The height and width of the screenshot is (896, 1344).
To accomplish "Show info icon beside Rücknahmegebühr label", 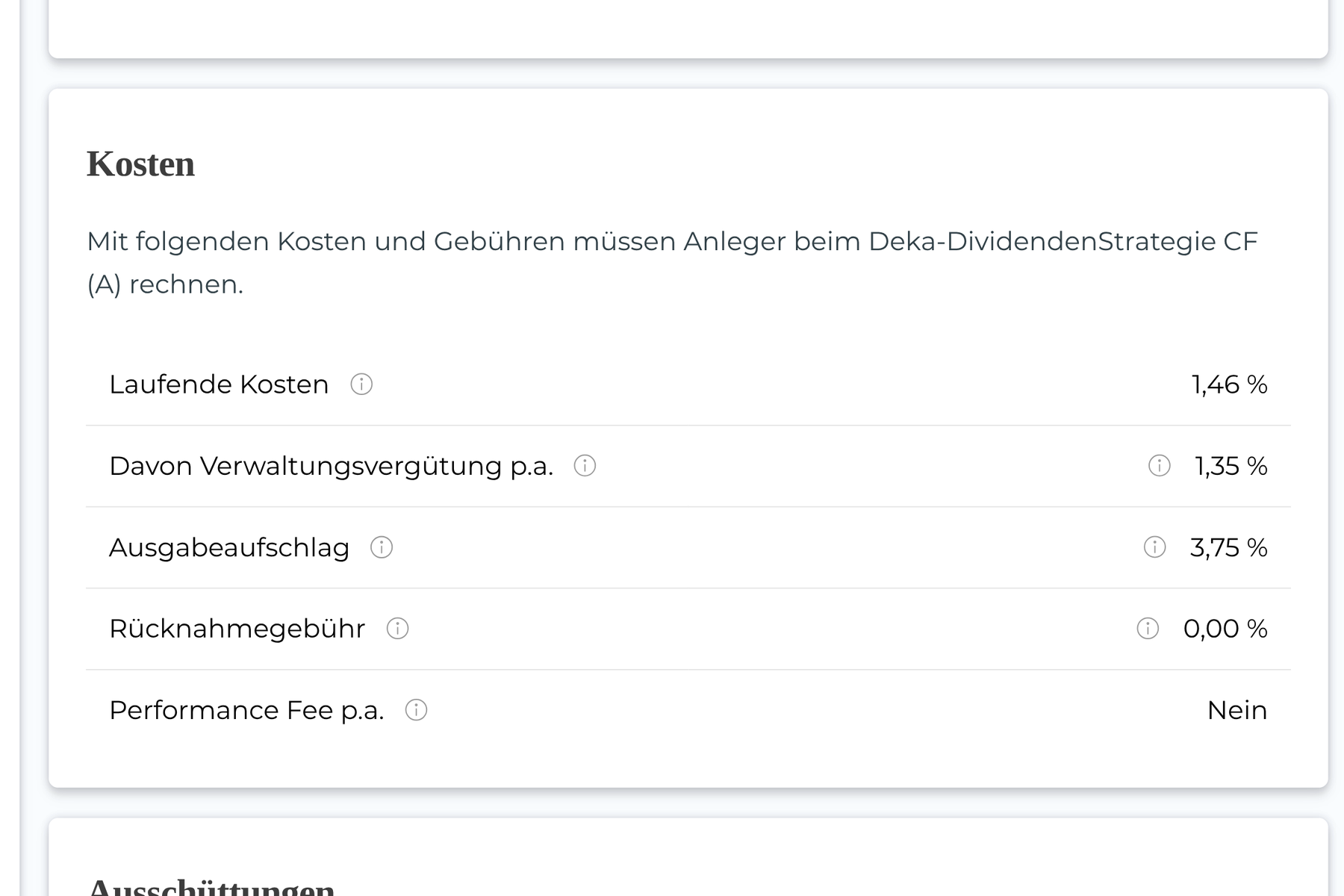I will 397,629.
